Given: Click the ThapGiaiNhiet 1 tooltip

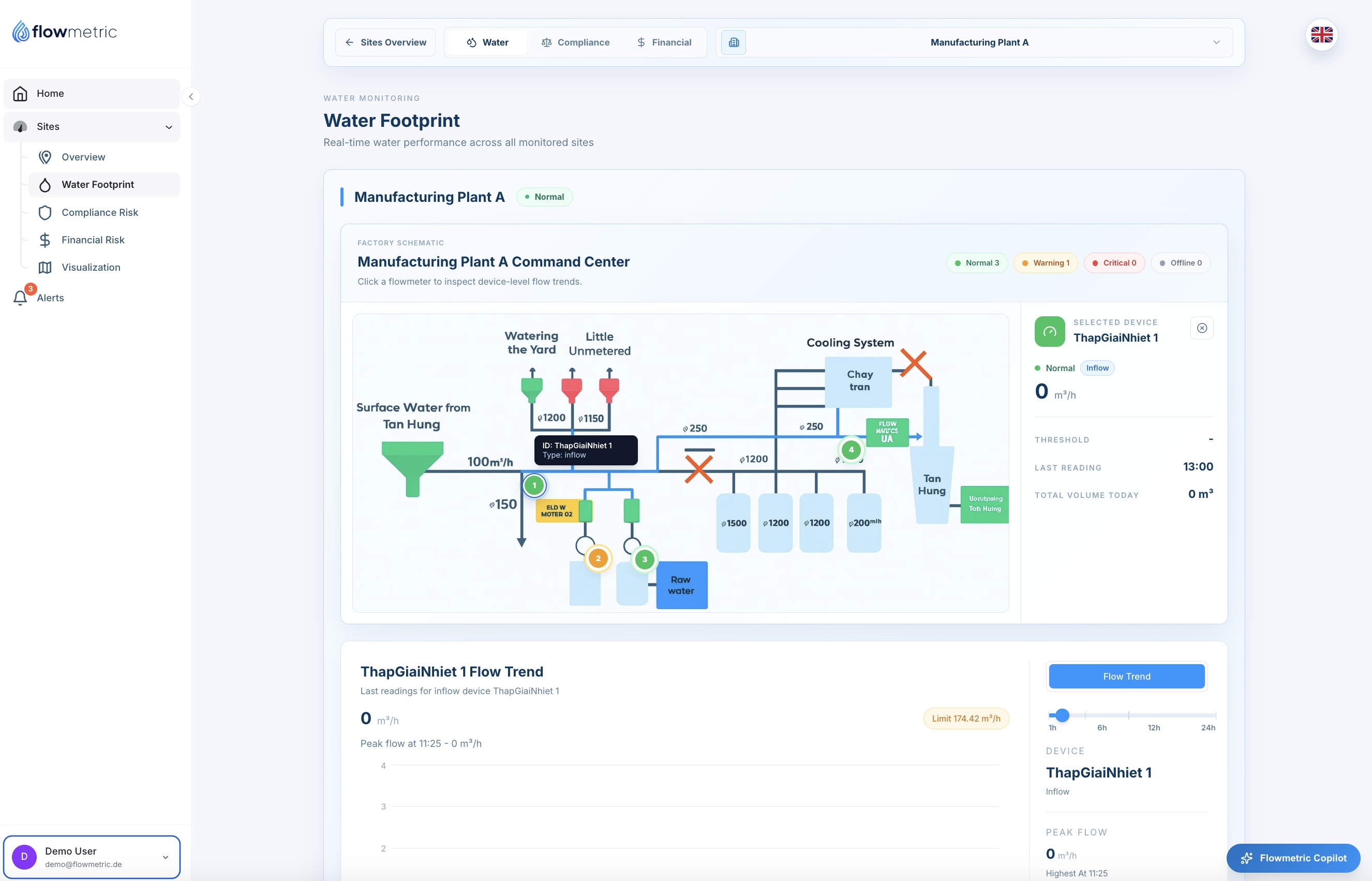Looking at the screenshot, I should pyautogui.click(x=586, y=450).
